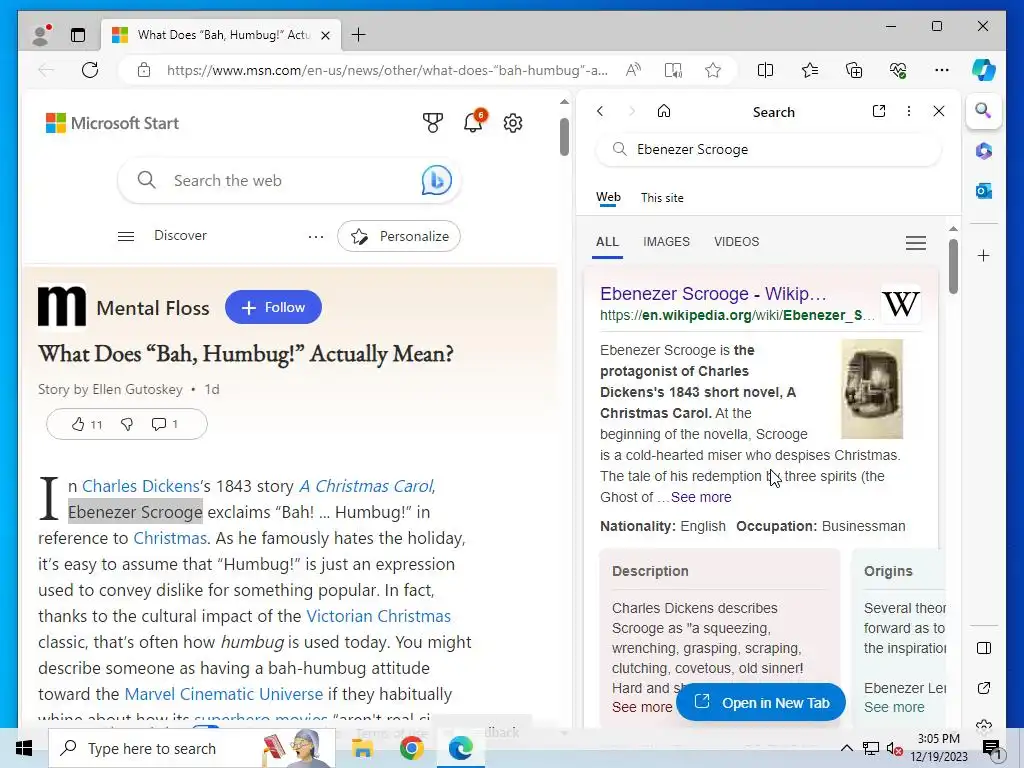The width and height of the screenshot is (1024, 768).
Task: Open Microsoft rewards trophy icon
Action: click(432, 123)
